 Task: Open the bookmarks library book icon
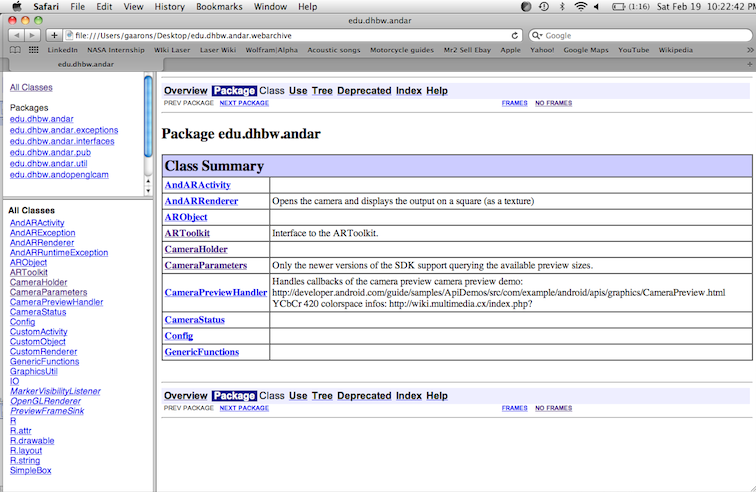point(15,50)
